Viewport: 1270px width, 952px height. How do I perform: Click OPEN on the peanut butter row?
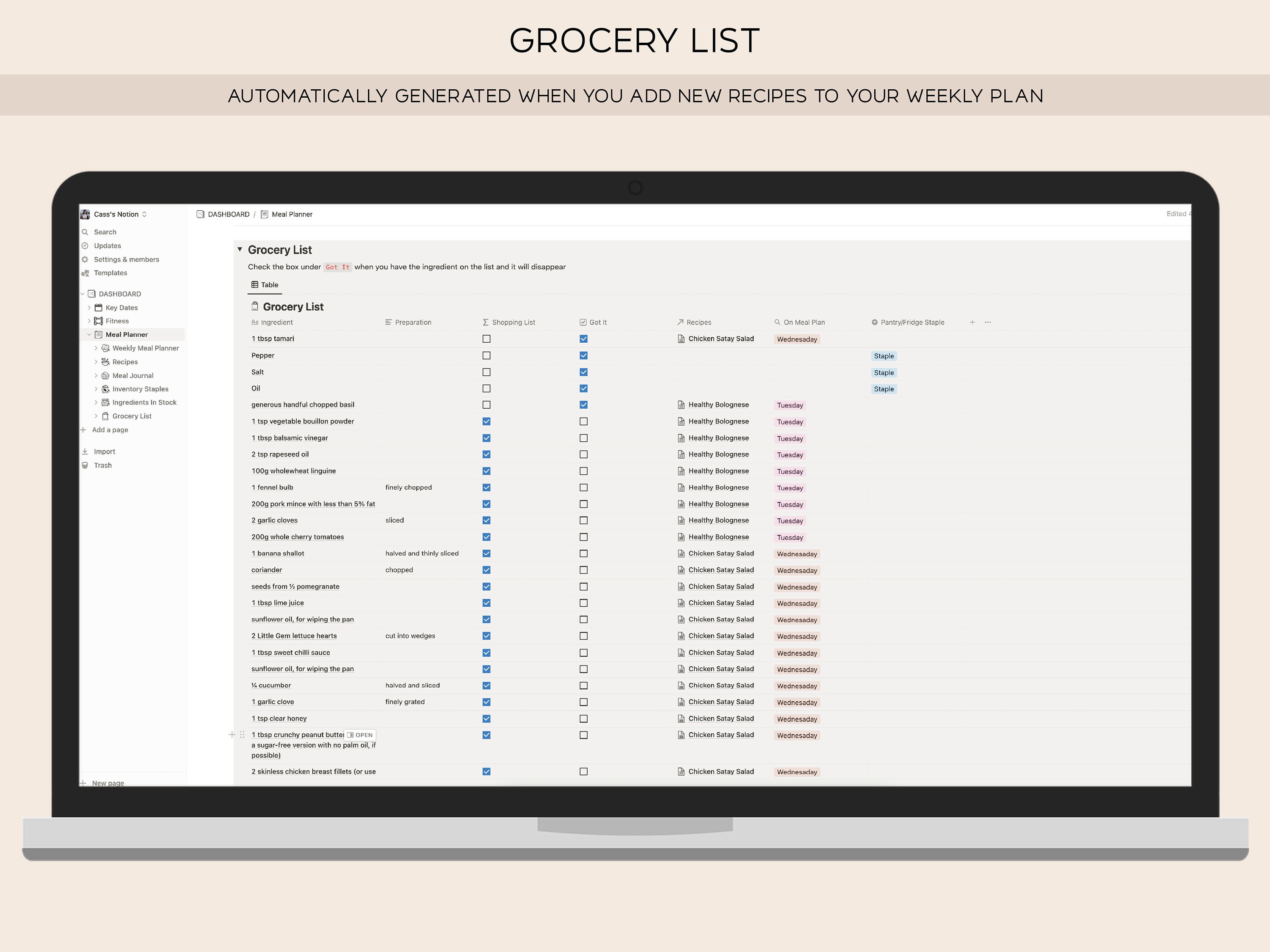click(x=360, y=735)
